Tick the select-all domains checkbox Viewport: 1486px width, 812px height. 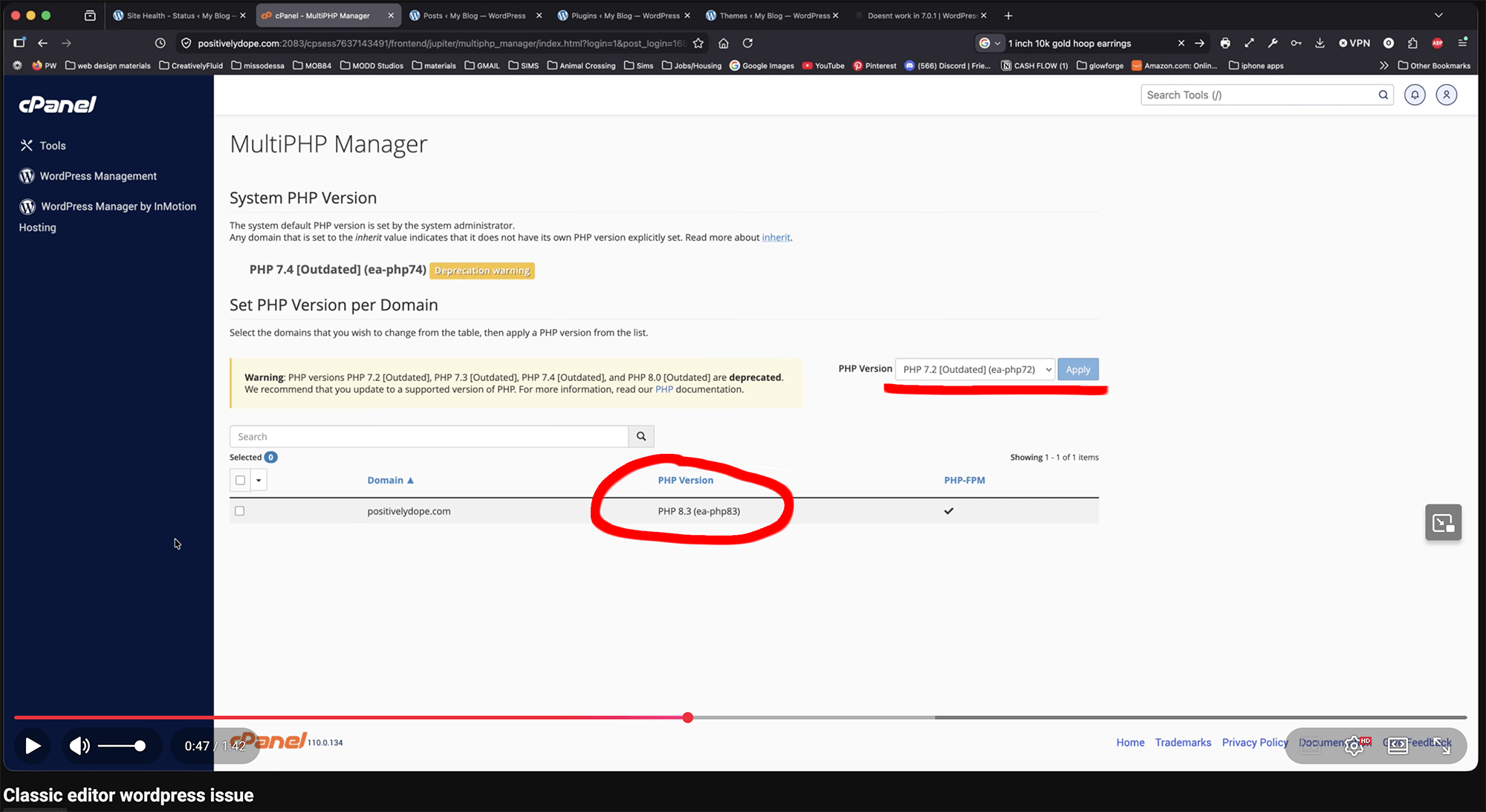[240, 480]
